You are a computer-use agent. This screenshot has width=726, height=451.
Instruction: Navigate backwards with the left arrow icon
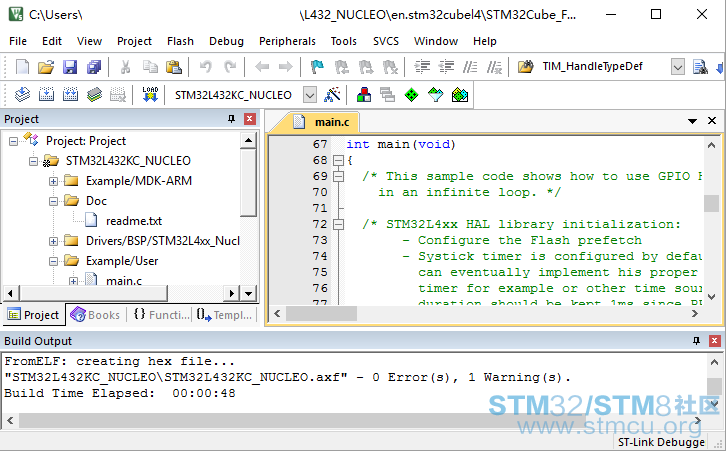click(262, 67)
